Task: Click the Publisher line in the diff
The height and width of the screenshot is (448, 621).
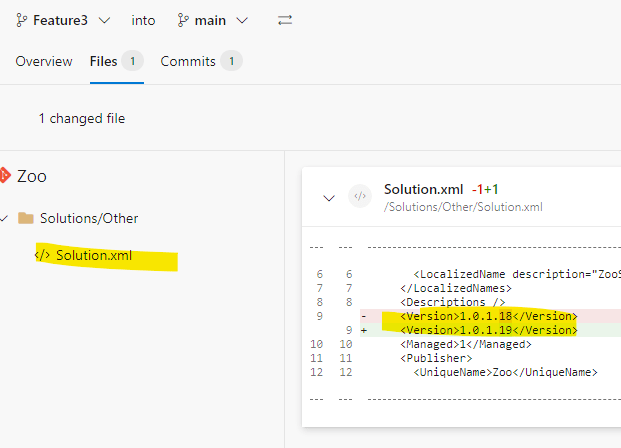Action: [436, 358]
